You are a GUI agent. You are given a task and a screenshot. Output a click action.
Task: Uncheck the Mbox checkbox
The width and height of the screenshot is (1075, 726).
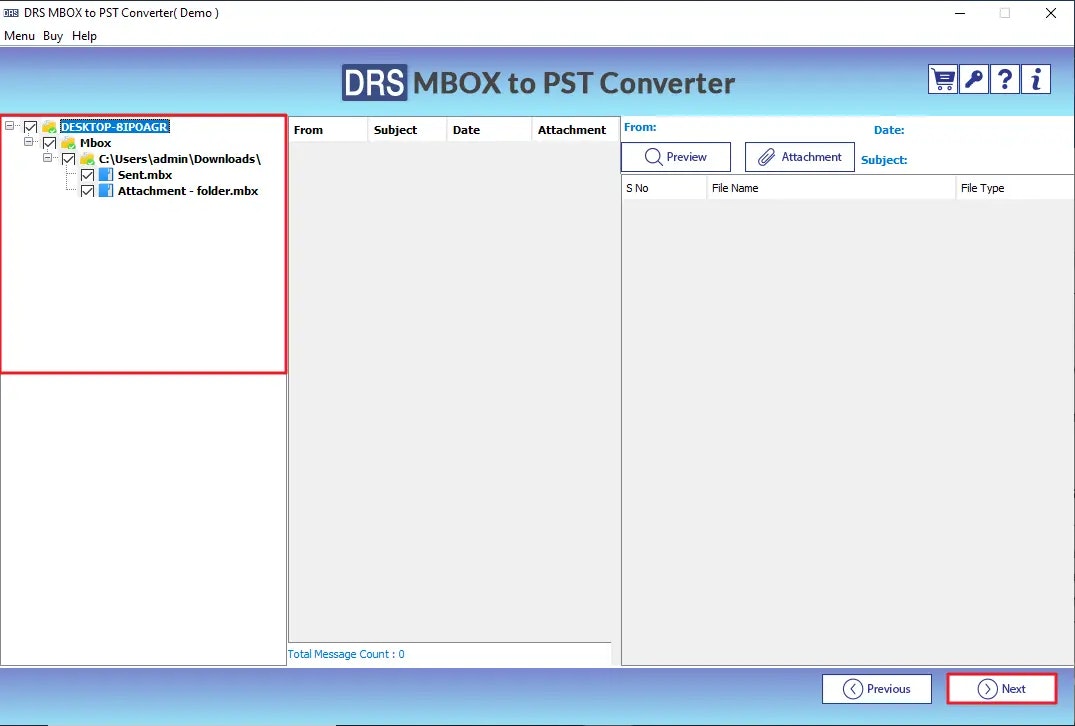click(x=49, y=143)
